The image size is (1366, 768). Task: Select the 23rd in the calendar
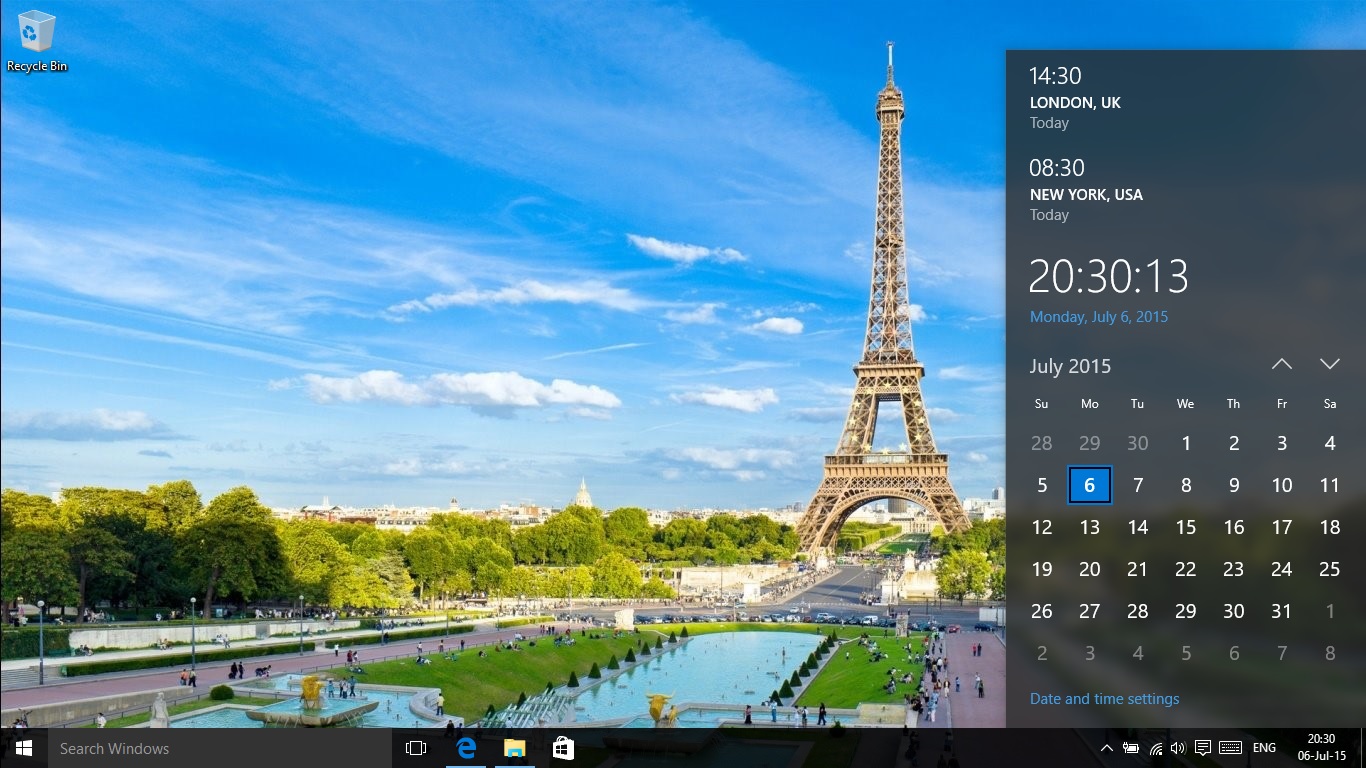[x=1234, y=570]
